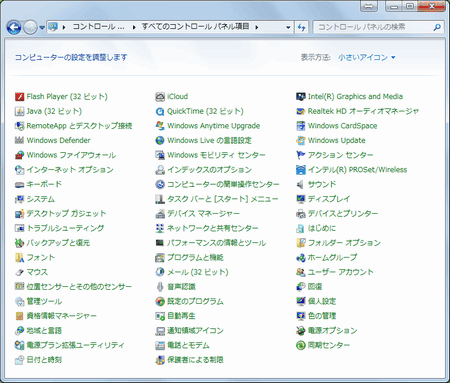The image size is (450, 383).
Task: Click the iCloud icon
Action: [x=160, y=97]
